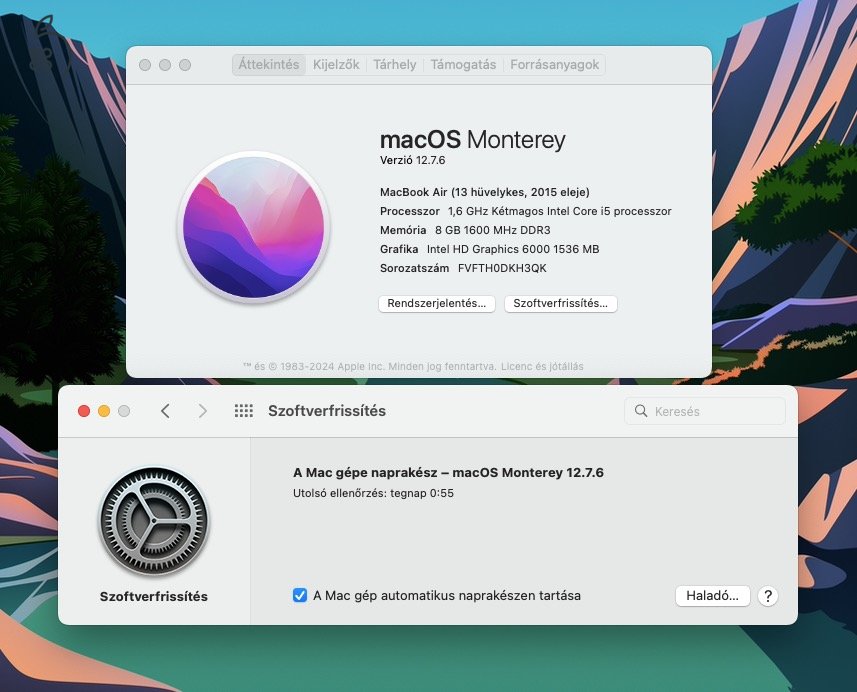Switch to the Kijelzők tab
857x692 pixels.
[335, 64]
